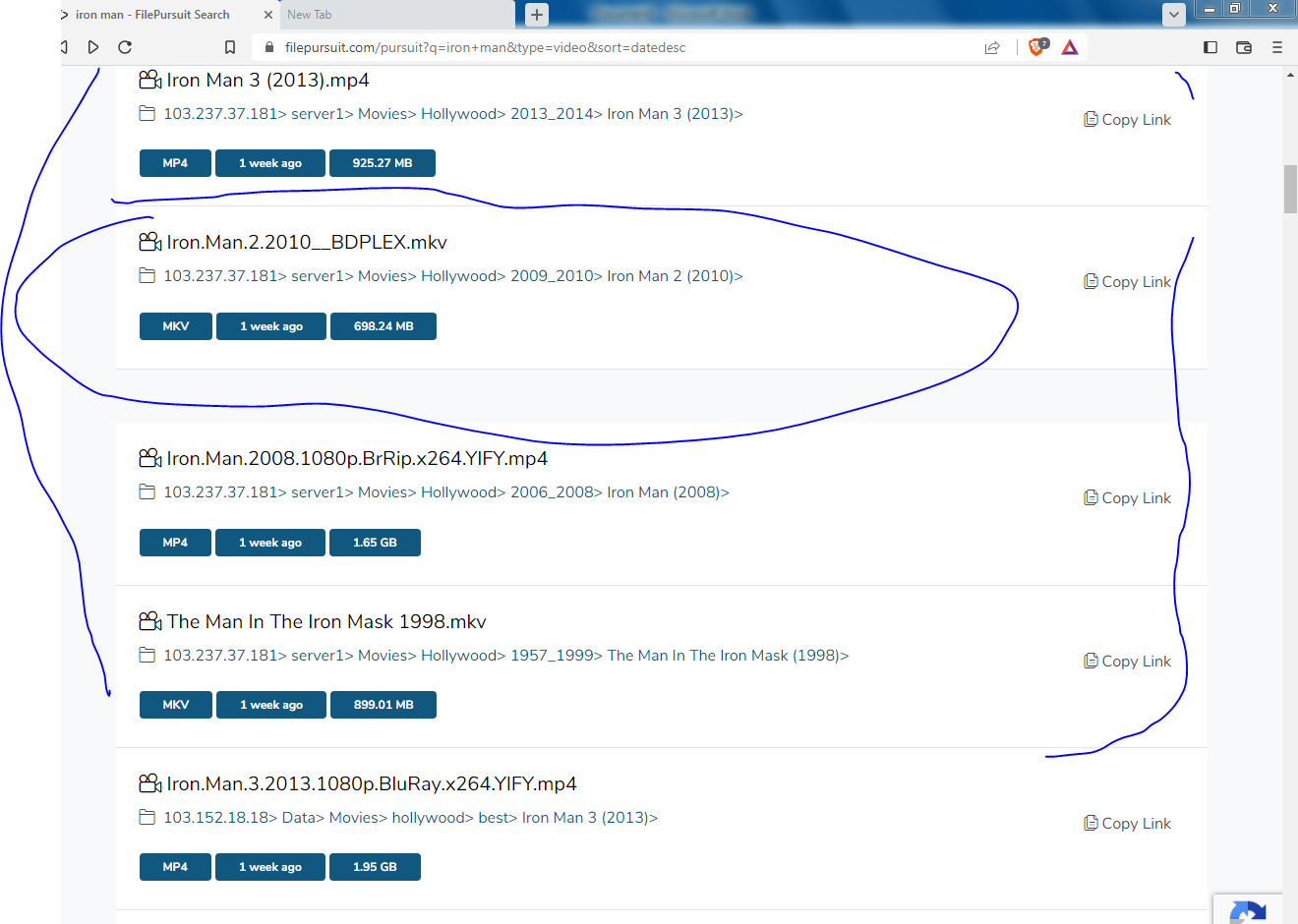Screen dimensions: 1298x924
Task: Copy link for Iron.Man.3.2013.1080p.BluRay file
Action: [1127, 824]
